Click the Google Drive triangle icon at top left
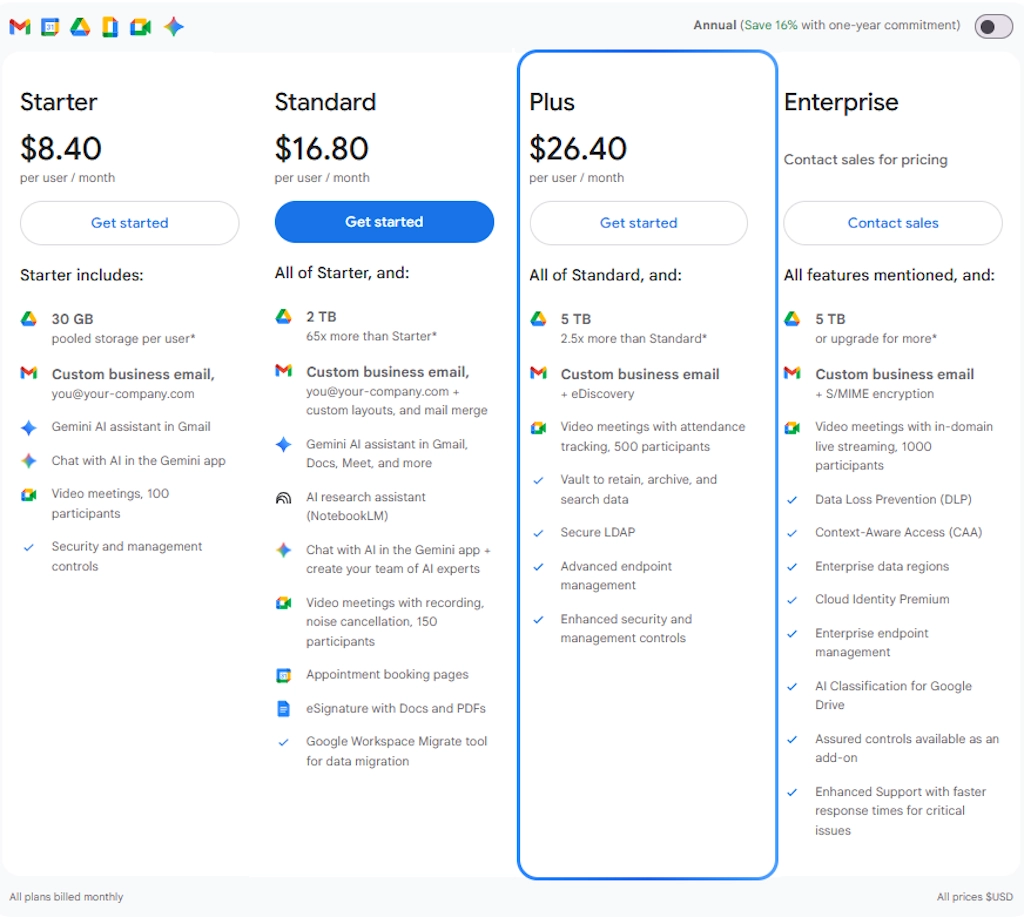The width and height of the screenshot is (1024, 917). coord(79,27)
